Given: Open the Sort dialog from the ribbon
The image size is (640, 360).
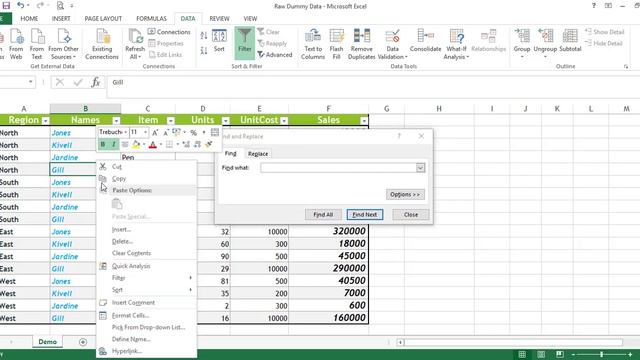Looking at the screenshot, I should point(219,40).
